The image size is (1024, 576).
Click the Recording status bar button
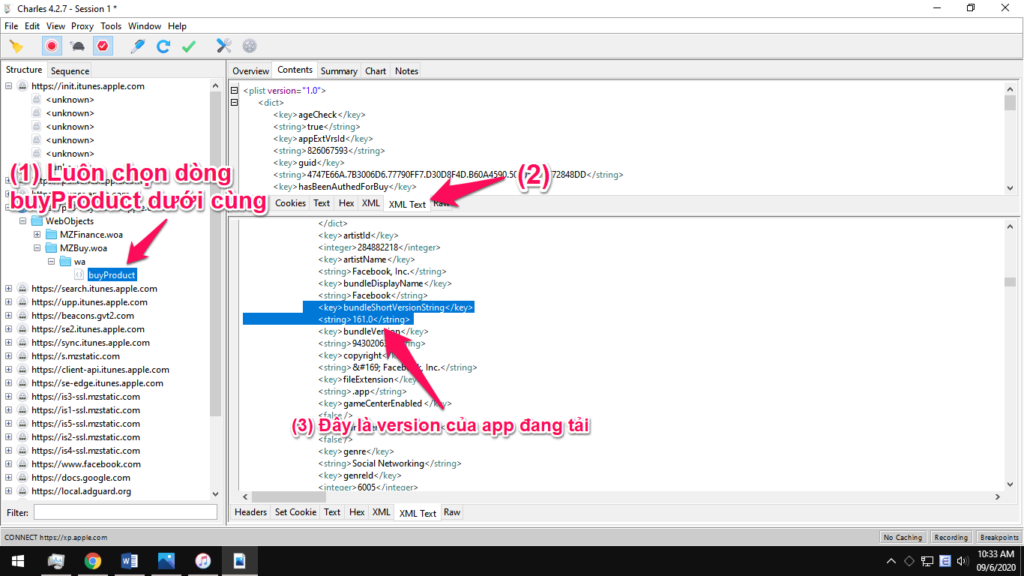(950, 537)
